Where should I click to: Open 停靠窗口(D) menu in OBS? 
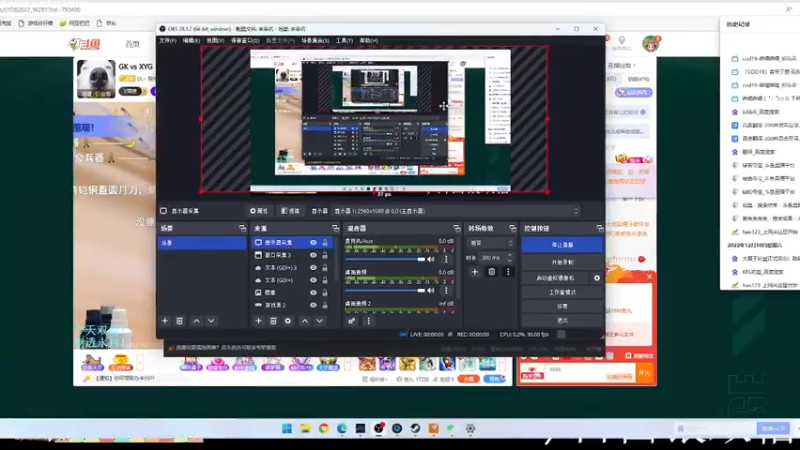click(x=245, y=40)
